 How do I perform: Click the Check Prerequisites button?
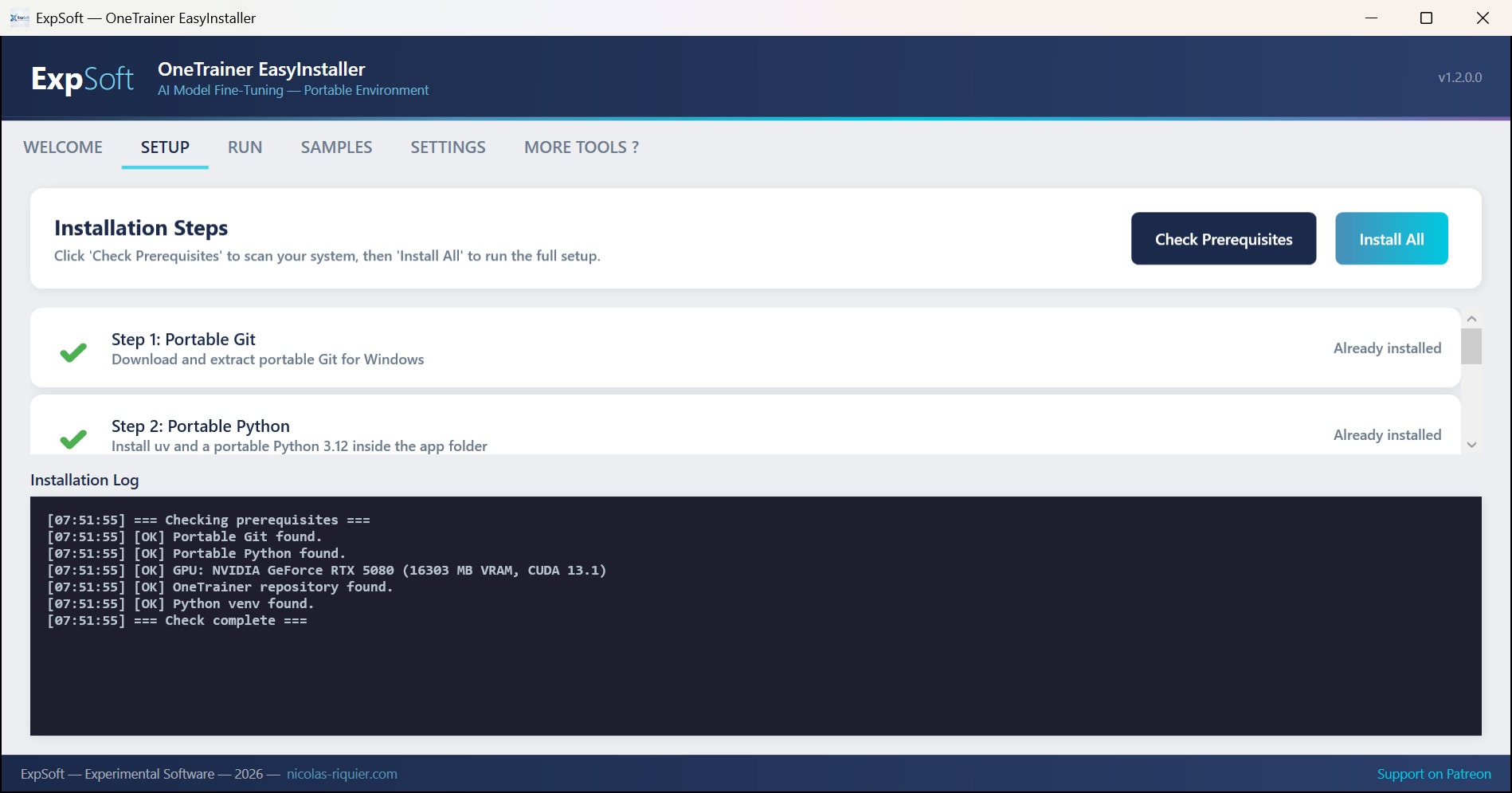(1224, 238)
